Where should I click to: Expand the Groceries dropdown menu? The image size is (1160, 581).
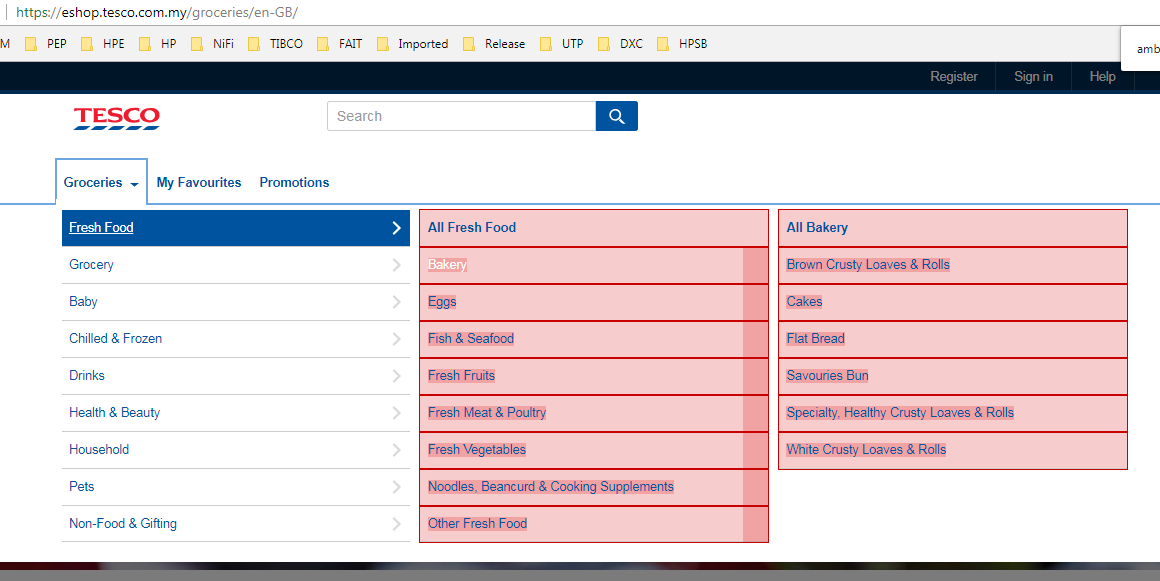point(101,183)
